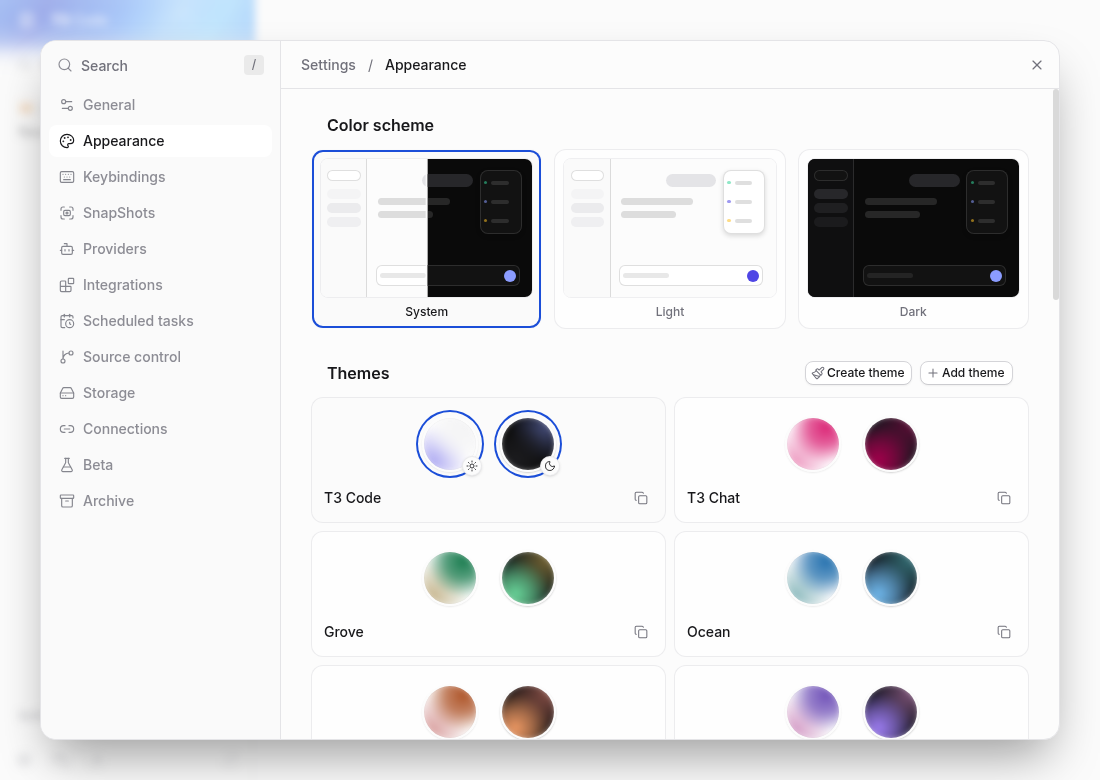Click the Storage drive icon
1100x780 pixels.
67,393
